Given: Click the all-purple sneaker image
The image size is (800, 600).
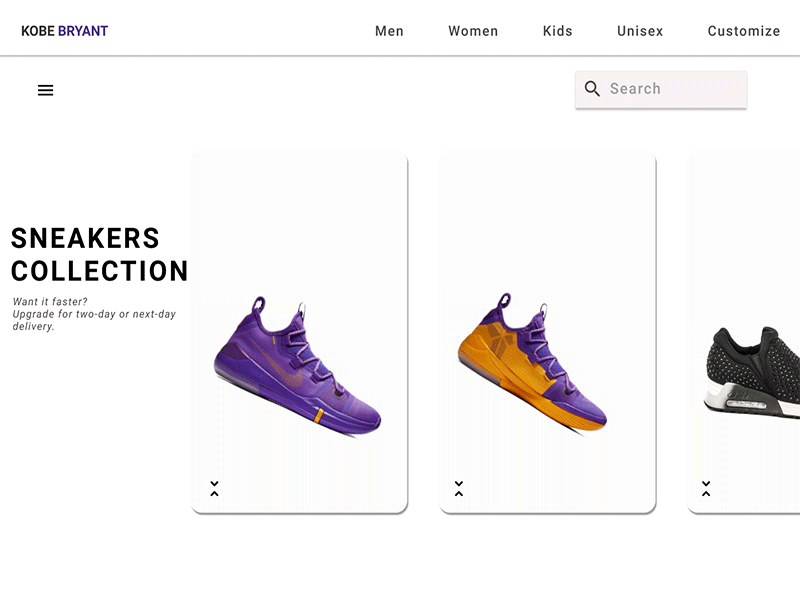Looking at the screenshot, I should click(x=298, y=368).
